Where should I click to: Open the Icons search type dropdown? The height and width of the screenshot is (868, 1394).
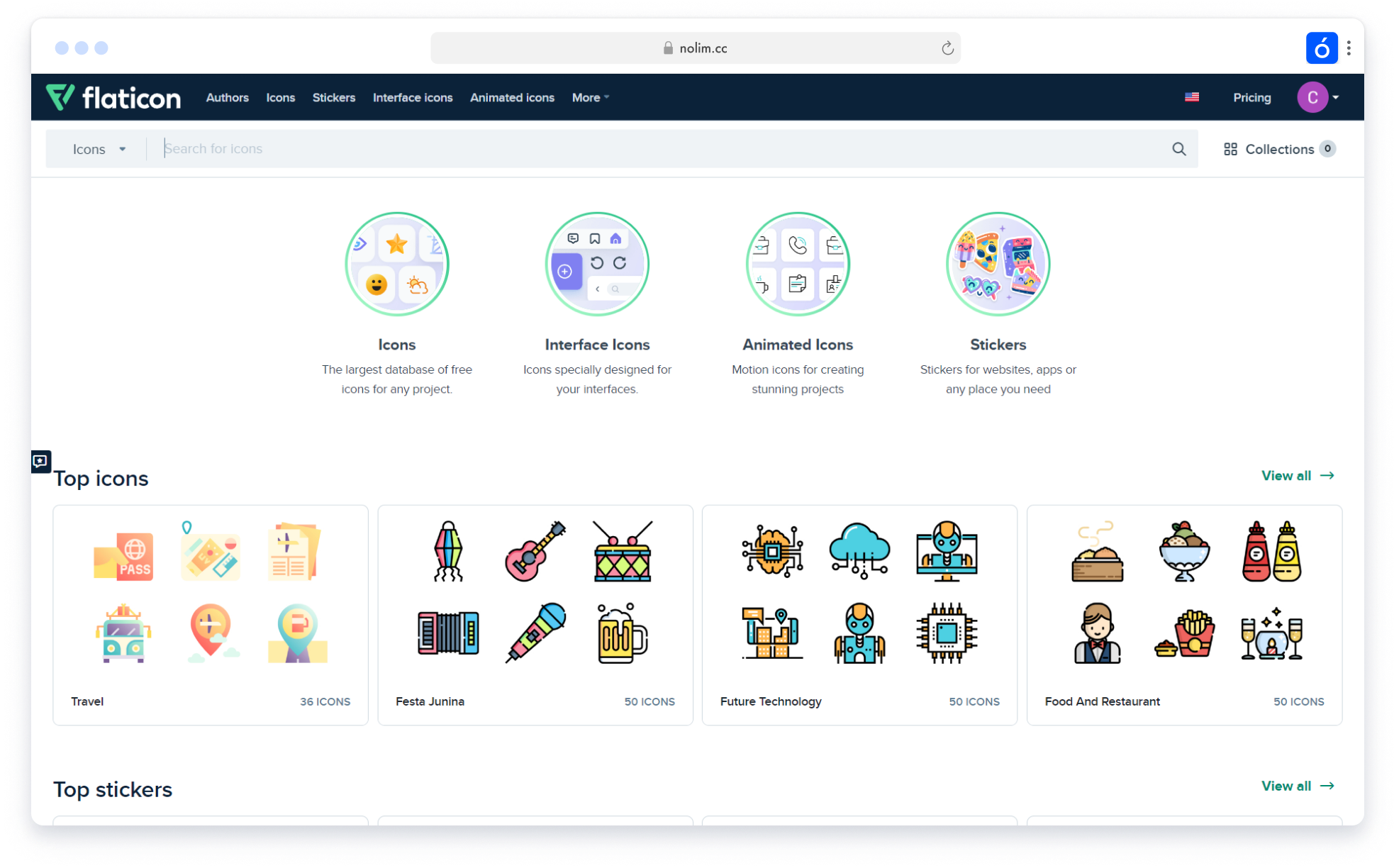[x=99, y=149]
